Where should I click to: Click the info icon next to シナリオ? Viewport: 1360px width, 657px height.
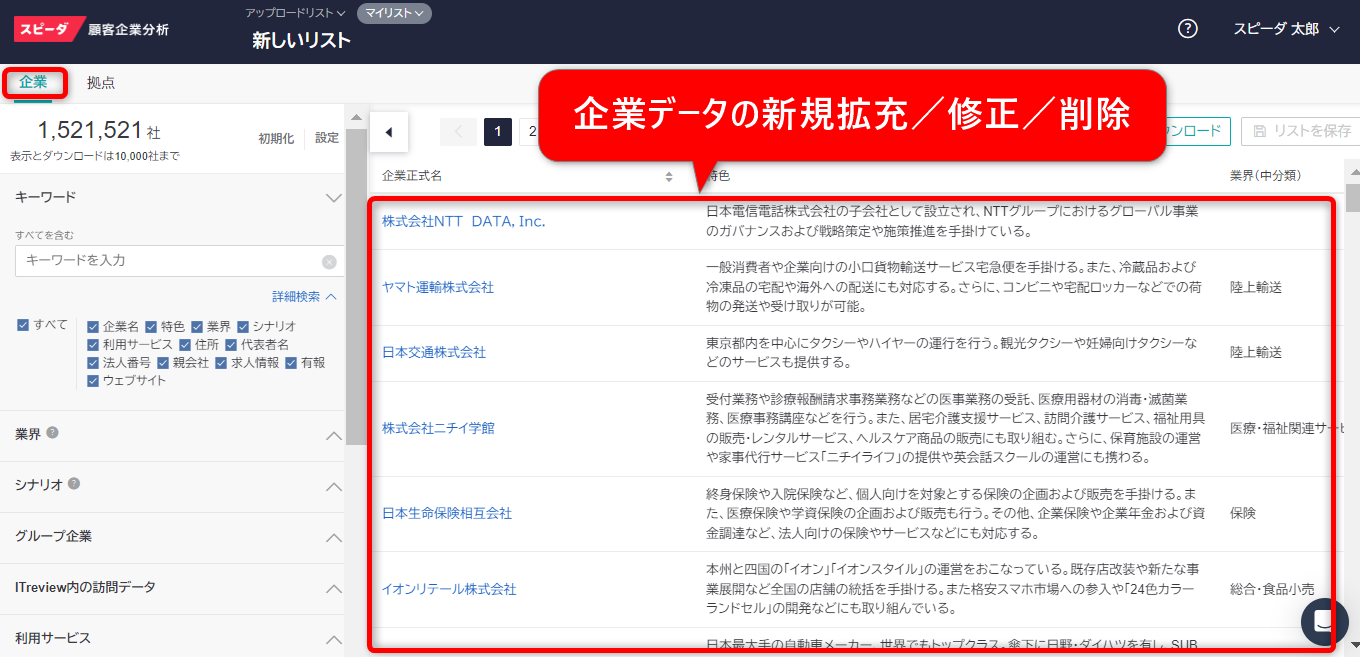tap(74, 484)
